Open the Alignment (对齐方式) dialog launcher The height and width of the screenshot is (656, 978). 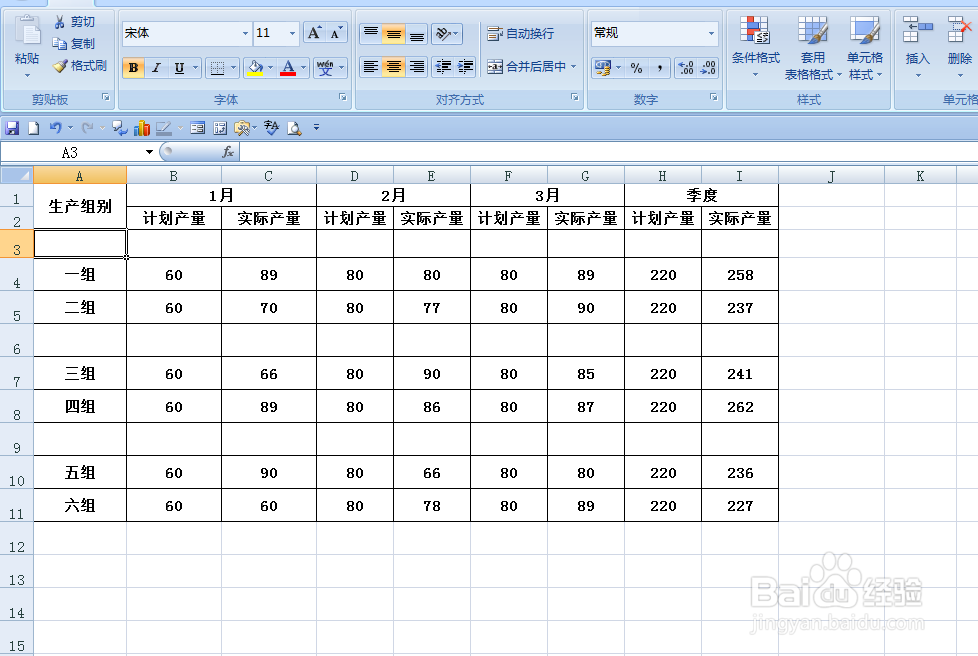click(574, 97)
